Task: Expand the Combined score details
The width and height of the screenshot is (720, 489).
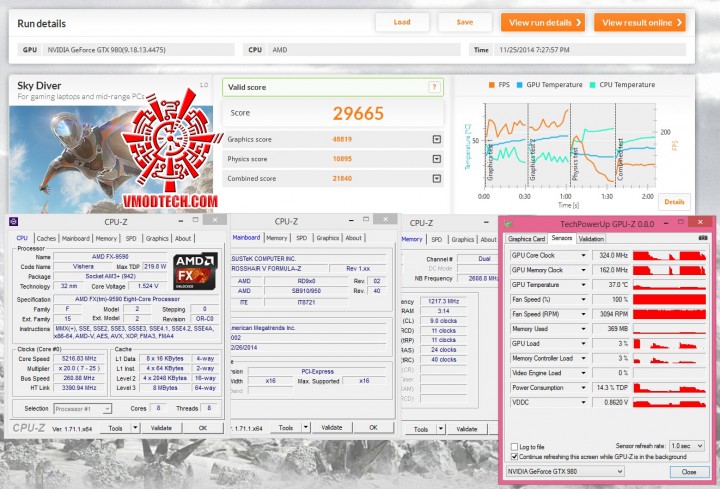Action: click(437, 179)
